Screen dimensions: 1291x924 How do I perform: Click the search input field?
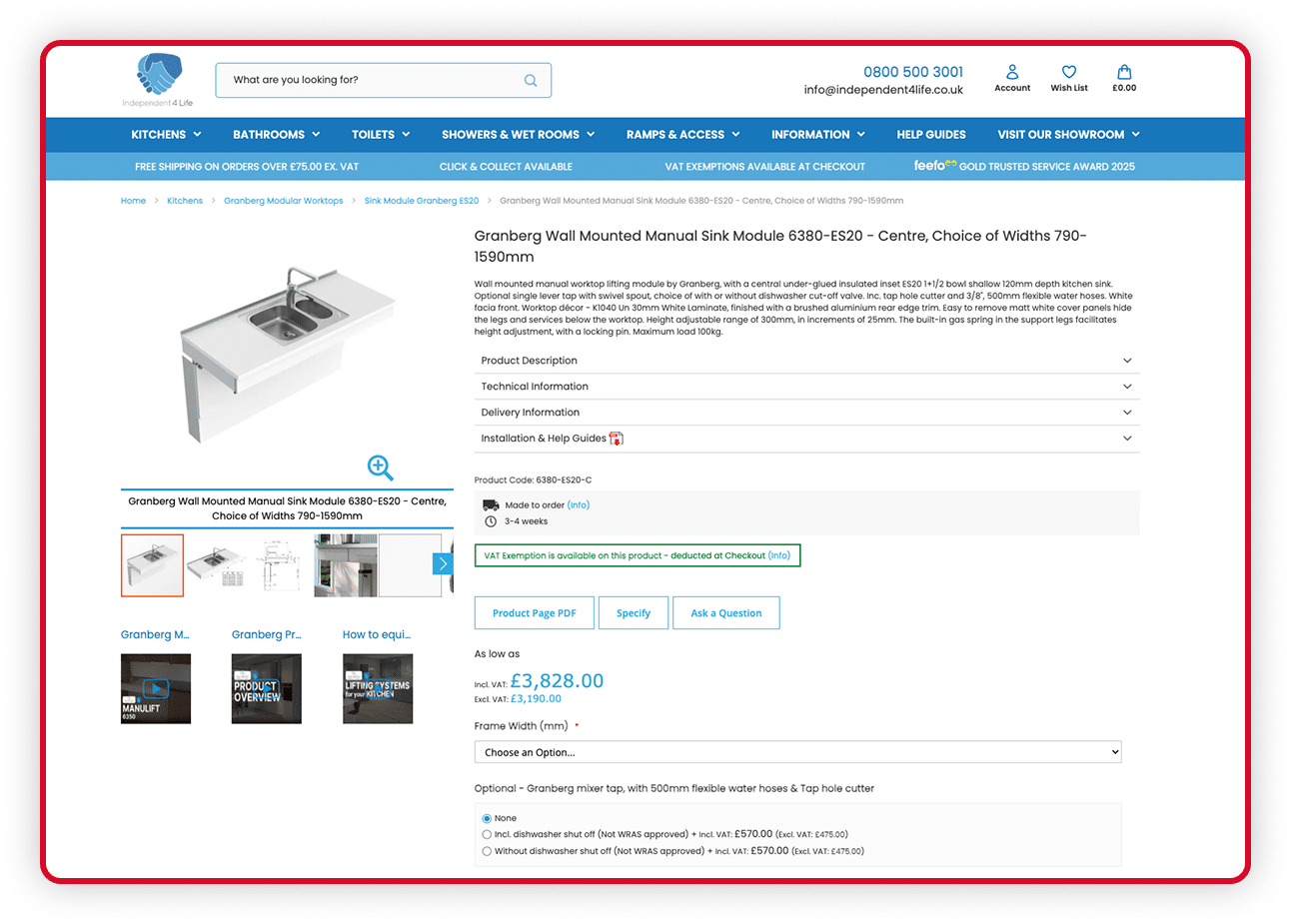click(370, 81)
